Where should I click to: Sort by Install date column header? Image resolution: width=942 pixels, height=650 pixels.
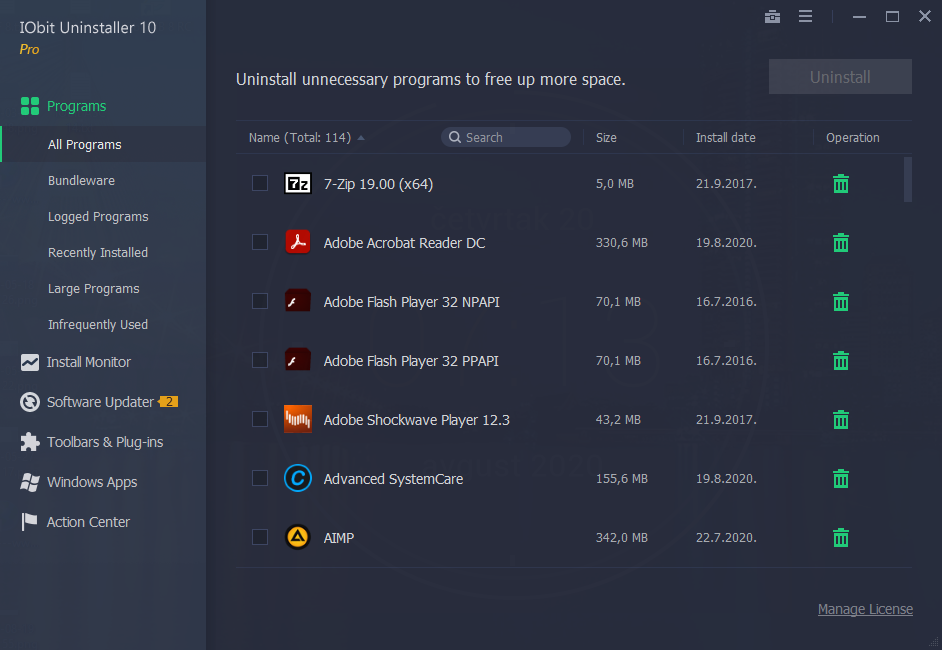coord(725,138)
